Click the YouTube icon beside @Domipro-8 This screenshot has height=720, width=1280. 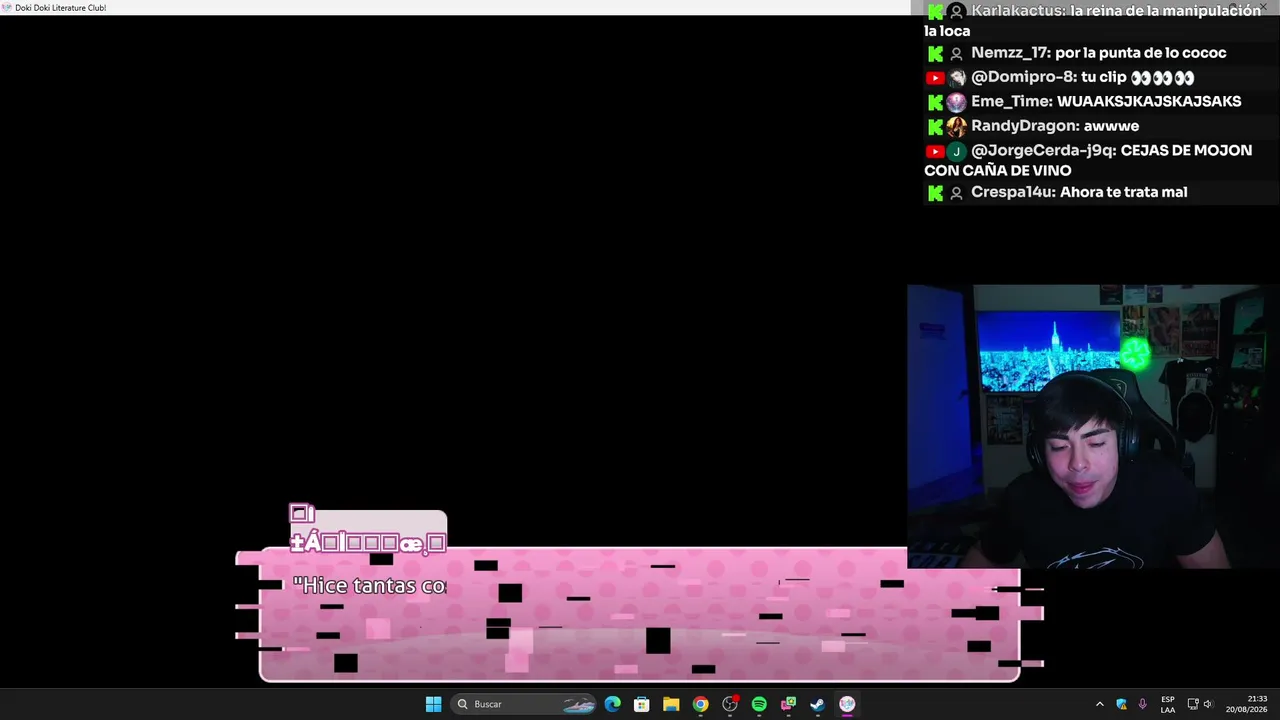pos(935,78)
